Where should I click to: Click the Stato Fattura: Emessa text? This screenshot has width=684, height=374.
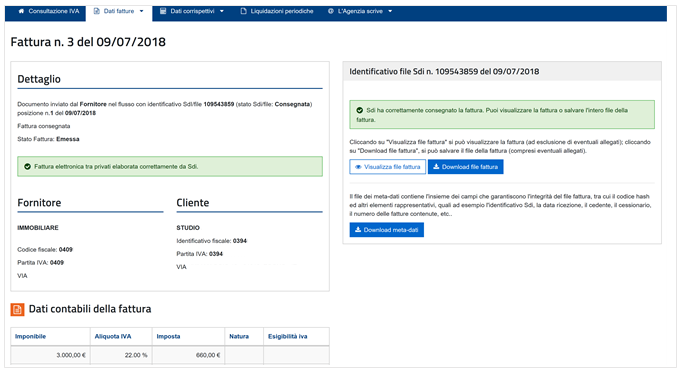point(48,139)
